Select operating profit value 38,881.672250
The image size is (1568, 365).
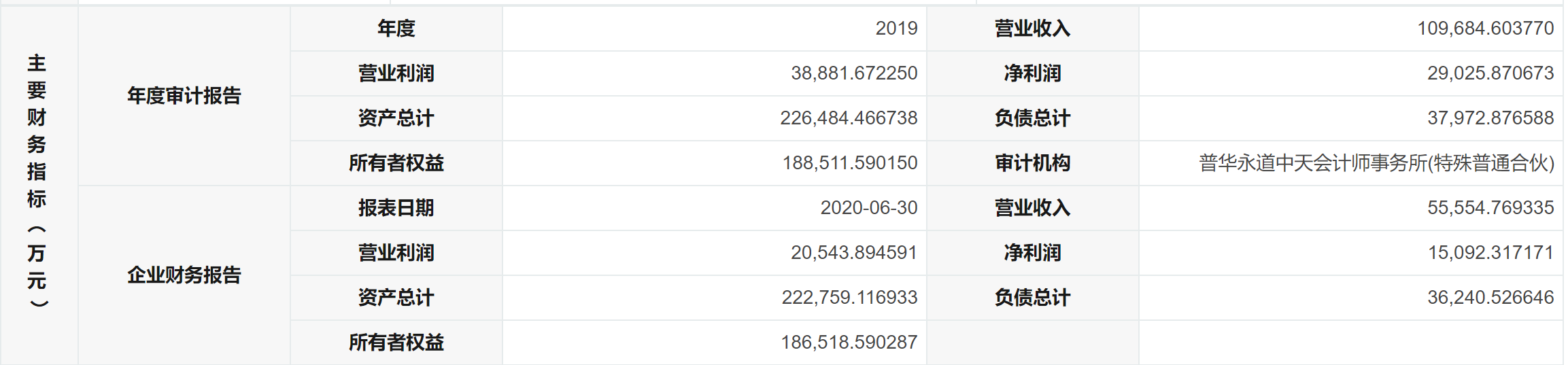pyautogui.click(x=854, y=73)
